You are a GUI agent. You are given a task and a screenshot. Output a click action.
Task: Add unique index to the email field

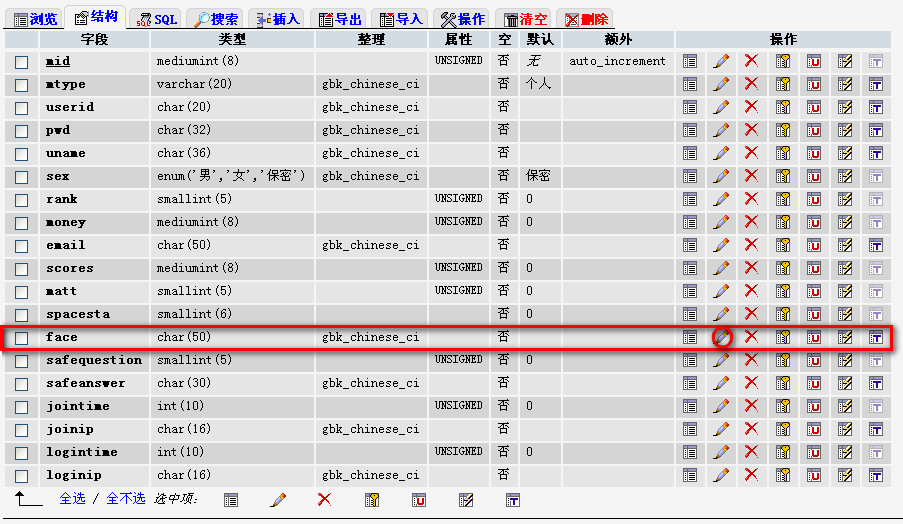pyautogui.click(x=813, y=245)
